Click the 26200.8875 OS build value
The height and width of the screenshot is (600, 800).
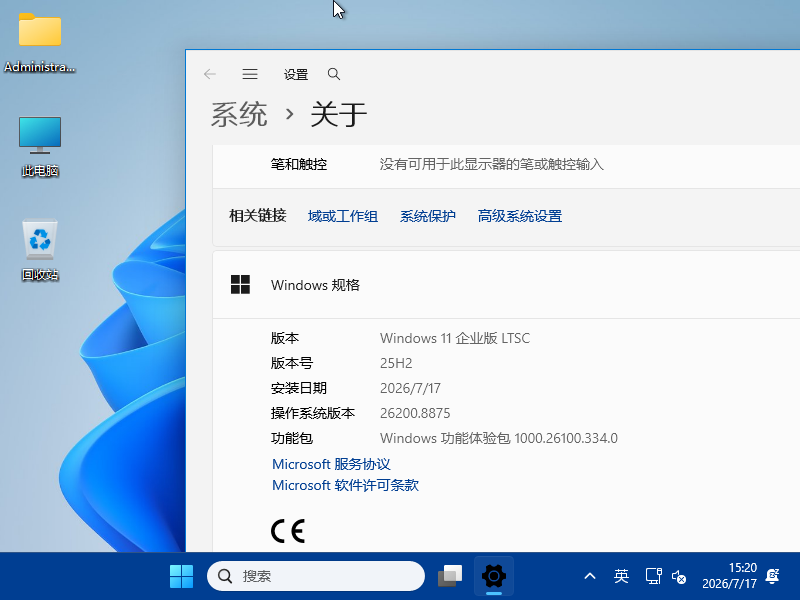click(x=415, y=413)
